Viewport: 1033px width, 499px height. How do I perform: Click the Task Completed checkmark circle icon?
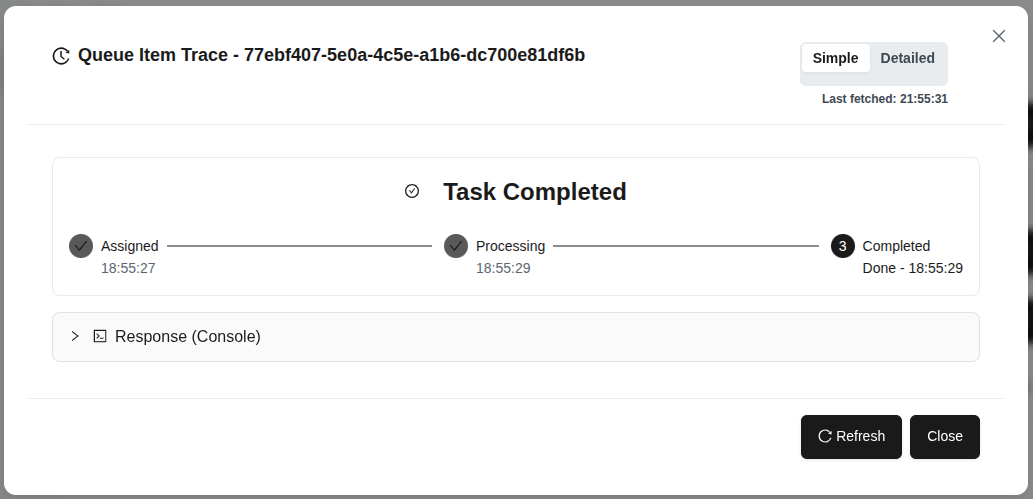coord(412,191)
